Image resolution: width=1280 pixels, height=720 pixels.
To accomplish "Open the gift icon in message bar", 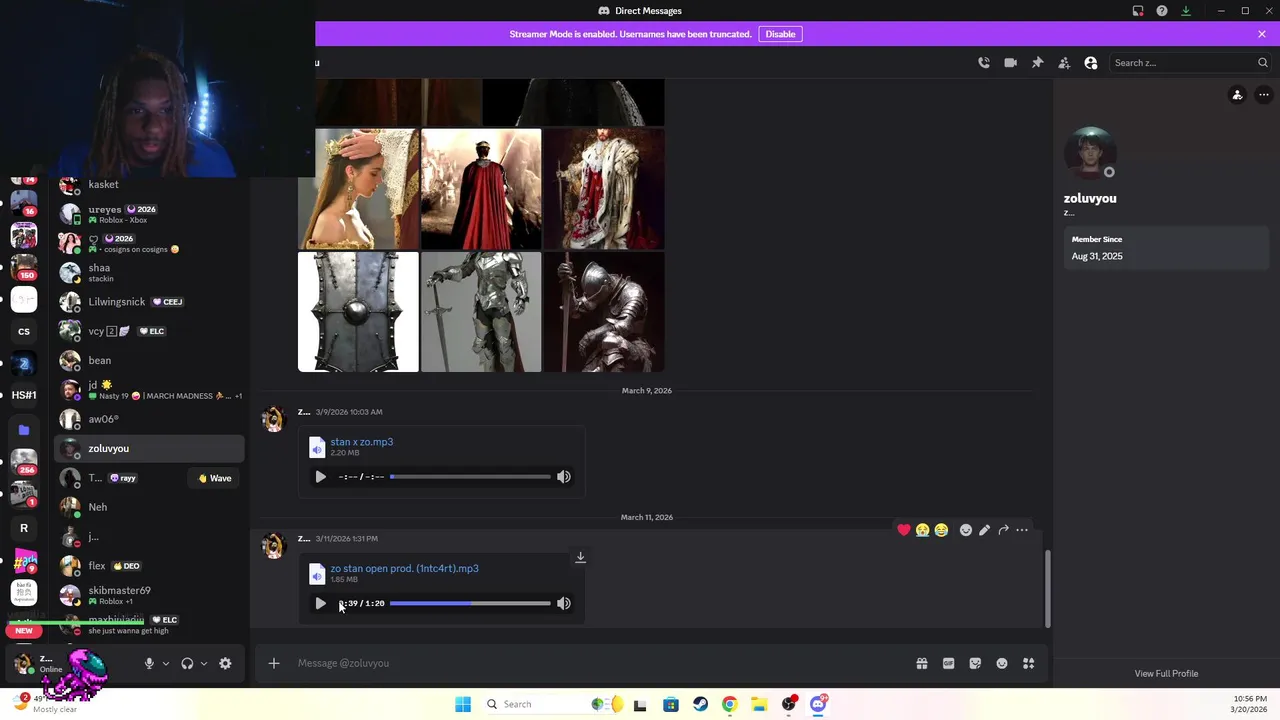I will coord(922,663).
